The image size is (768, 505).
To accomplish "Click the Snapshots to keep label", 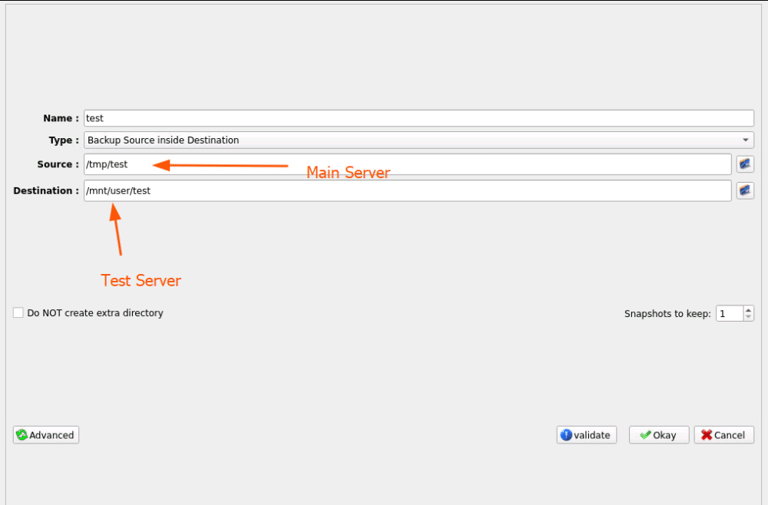I will [x=667, y=313].
